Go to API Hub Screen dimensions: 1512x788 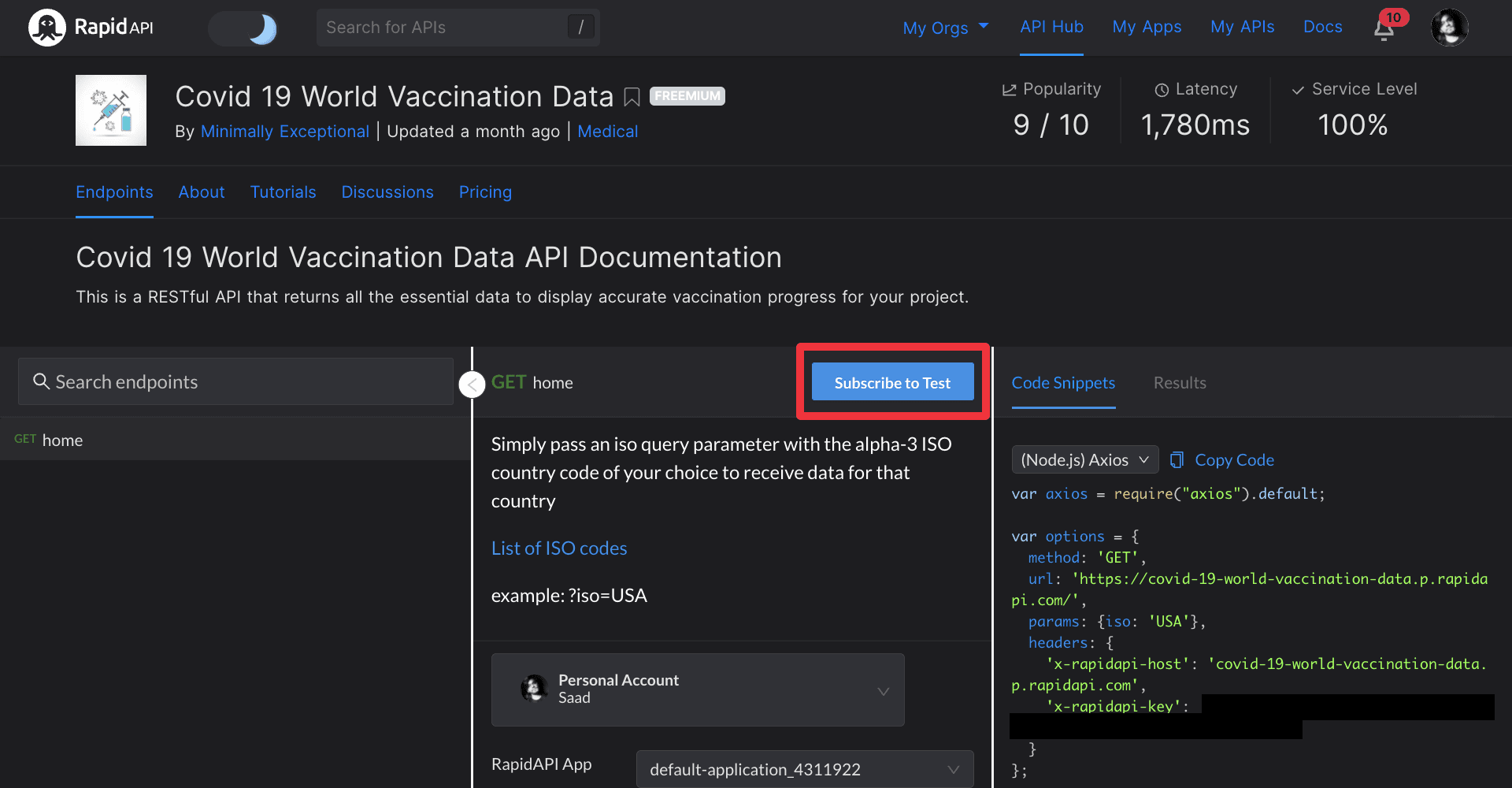coord(1051,27)
